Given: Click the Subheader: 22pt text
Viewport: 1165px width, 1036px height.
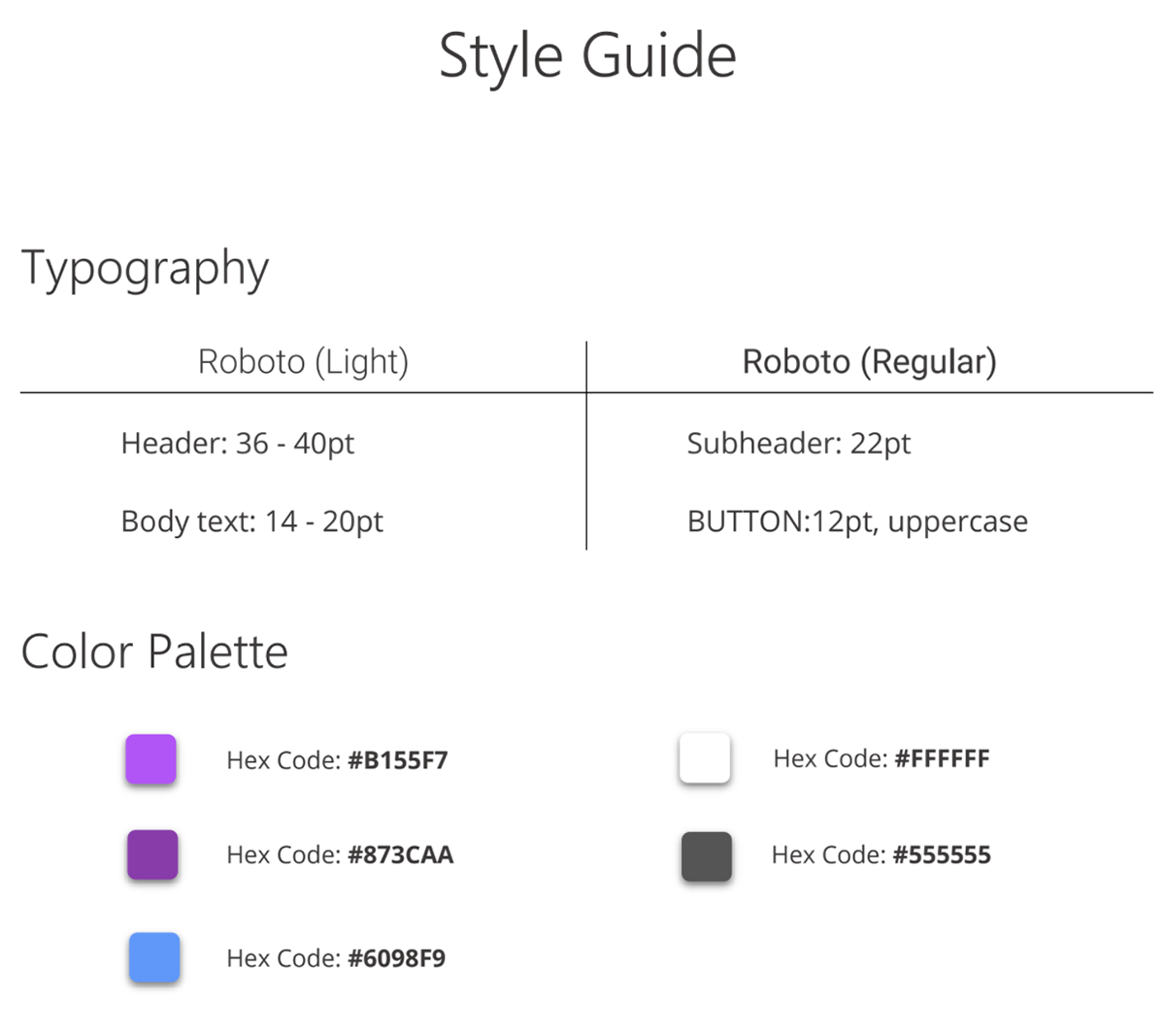Looking at the screenshot, I should (x=798, y=444).
